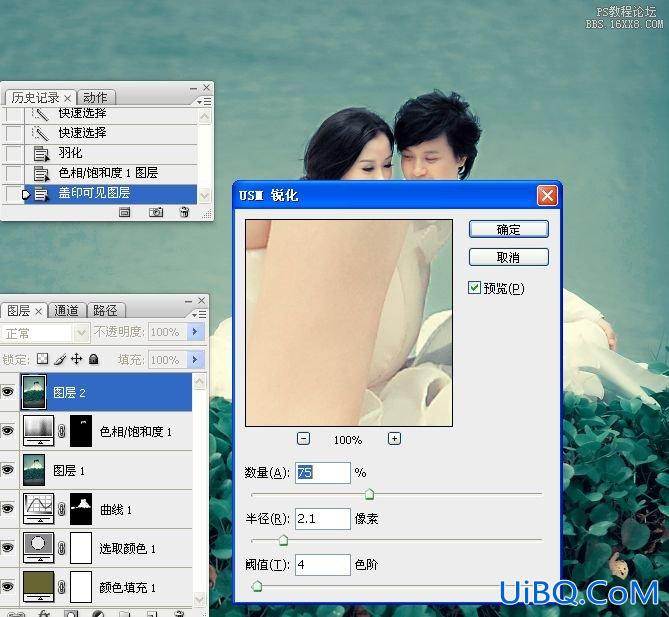Viewport: 669px width, 617px height.
Task: Click link icon on 曲线 1 layer
Action: 62,509
